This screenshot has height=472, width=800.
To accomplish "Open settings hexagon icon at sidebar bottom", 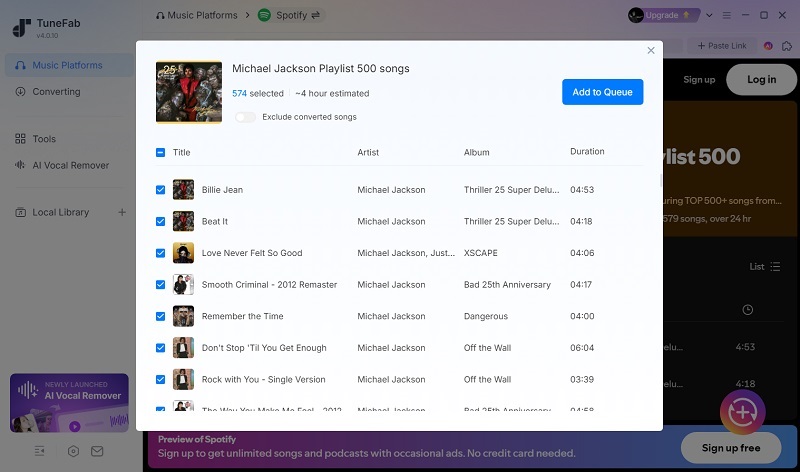I will (x=73, y=451).
